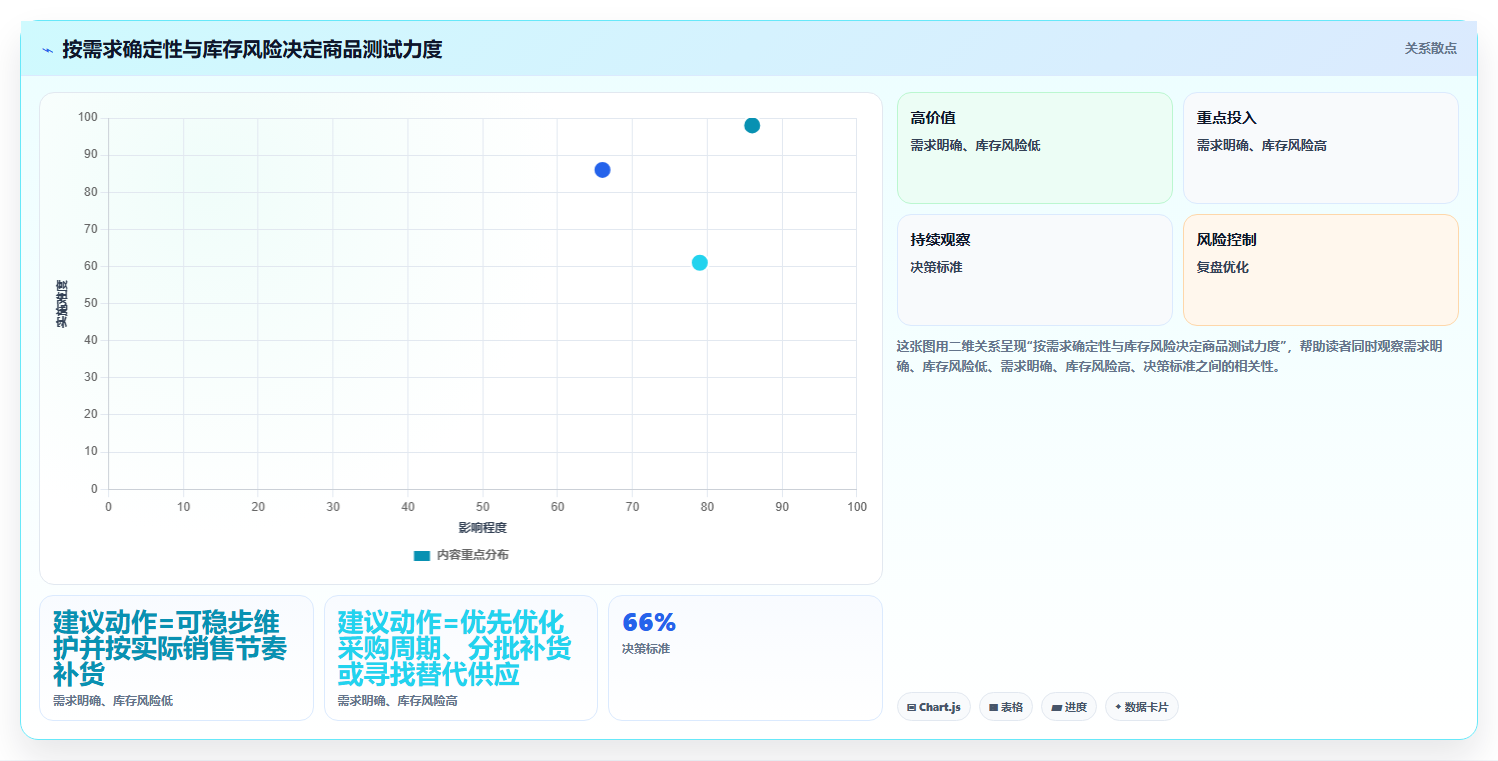
Task: Click the 影响程度 x-axis title
Action: point(483,528)
